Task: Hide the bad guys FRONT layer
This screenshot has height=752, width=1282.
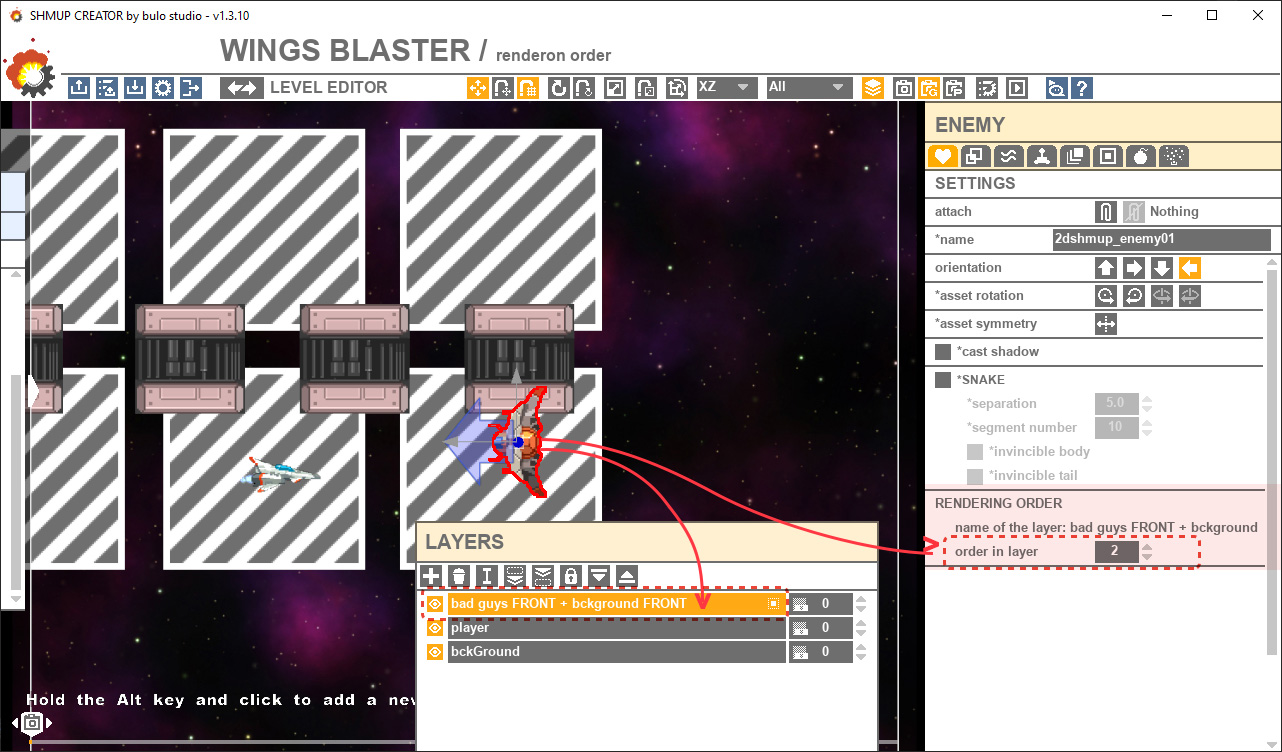Action: coord(435,604)
